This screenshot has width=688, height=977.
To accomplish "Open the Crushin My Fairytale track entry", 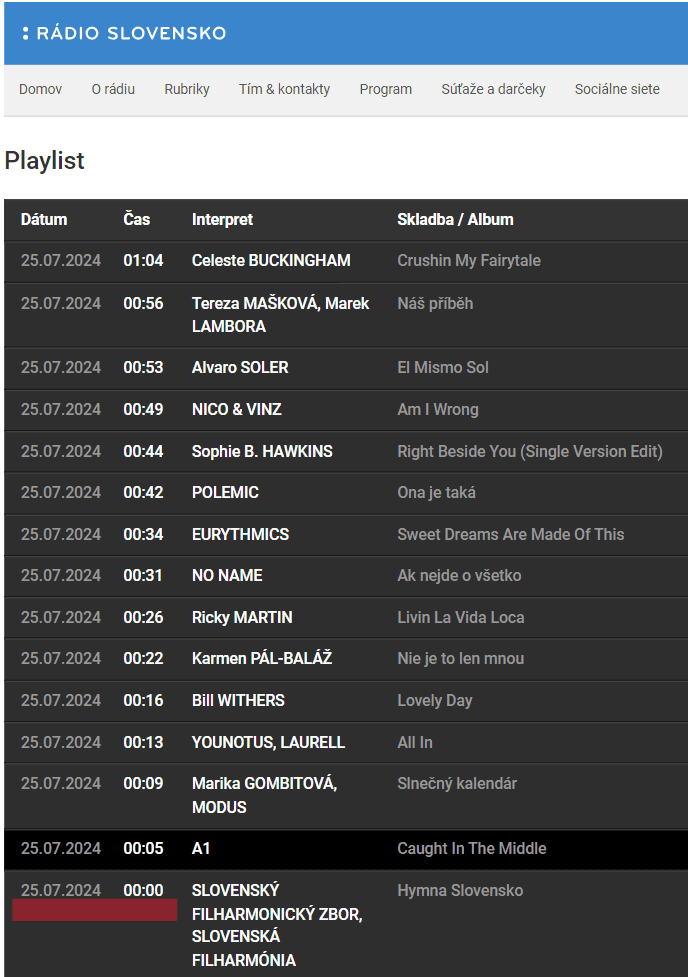I will tap(468, 261).
